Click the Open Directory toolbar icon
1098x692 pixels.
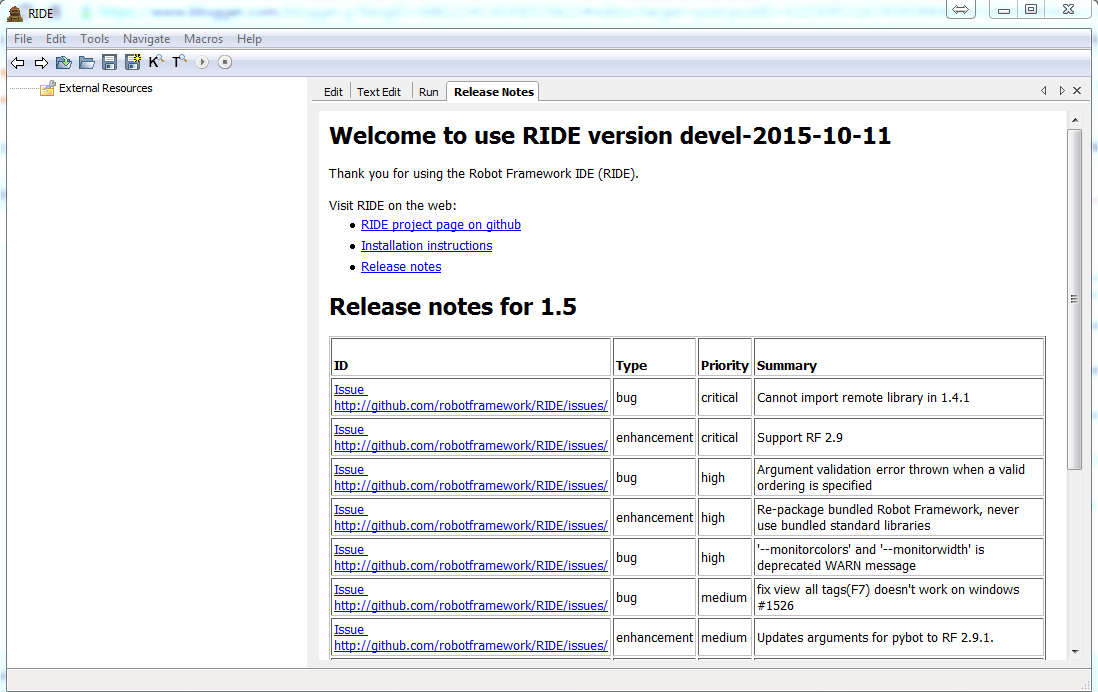tap(86, 62)
